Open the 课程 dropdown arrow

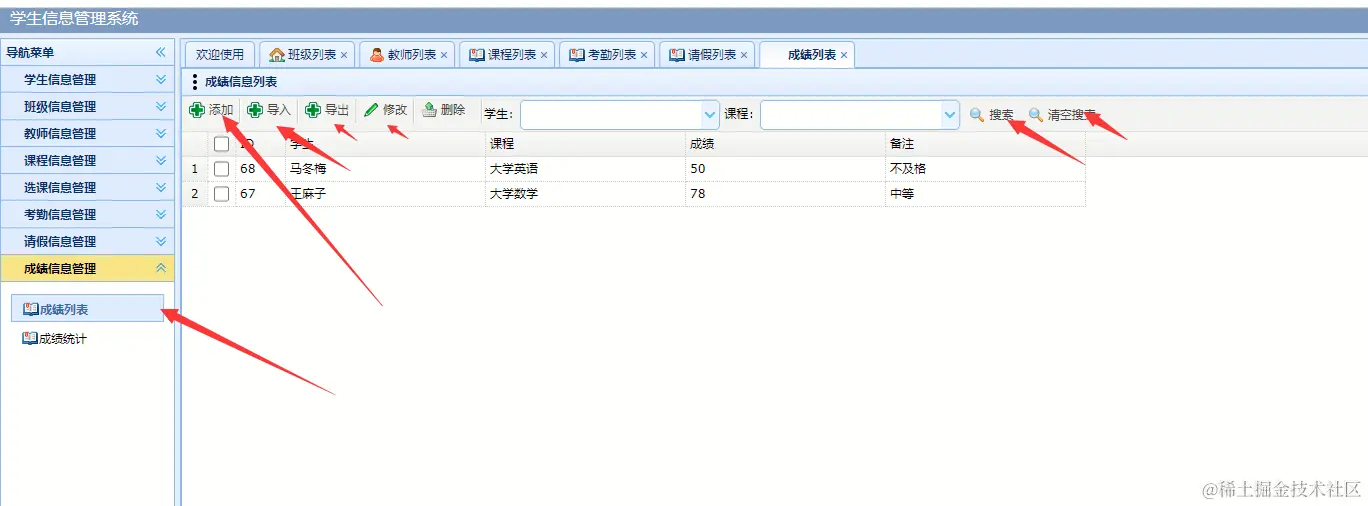[950, 115]
